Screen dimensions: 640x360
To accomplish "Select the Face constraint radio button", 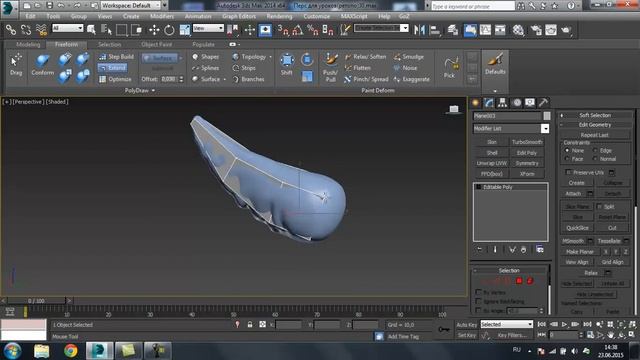I will click(567, 159).
